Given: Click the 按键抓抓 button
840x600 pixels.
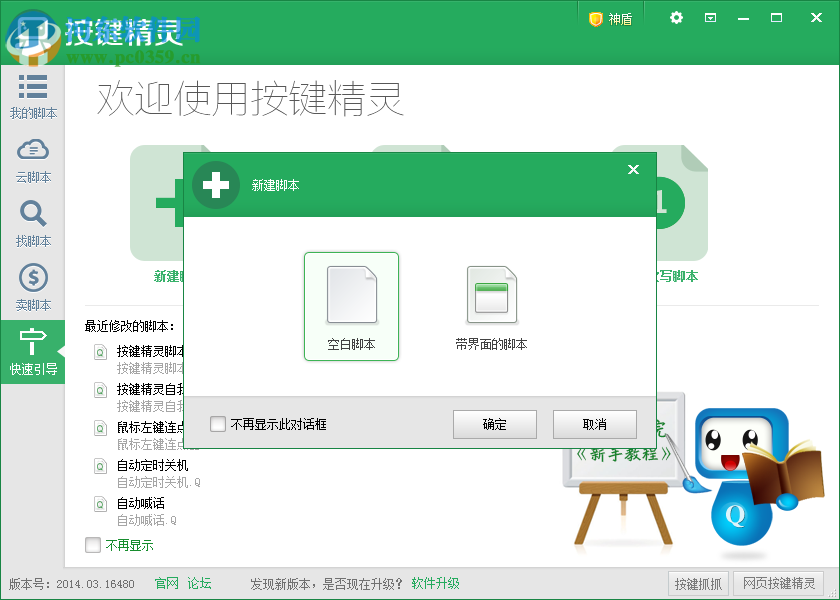Looking at the screenshot, I should [x=698, y=583].
